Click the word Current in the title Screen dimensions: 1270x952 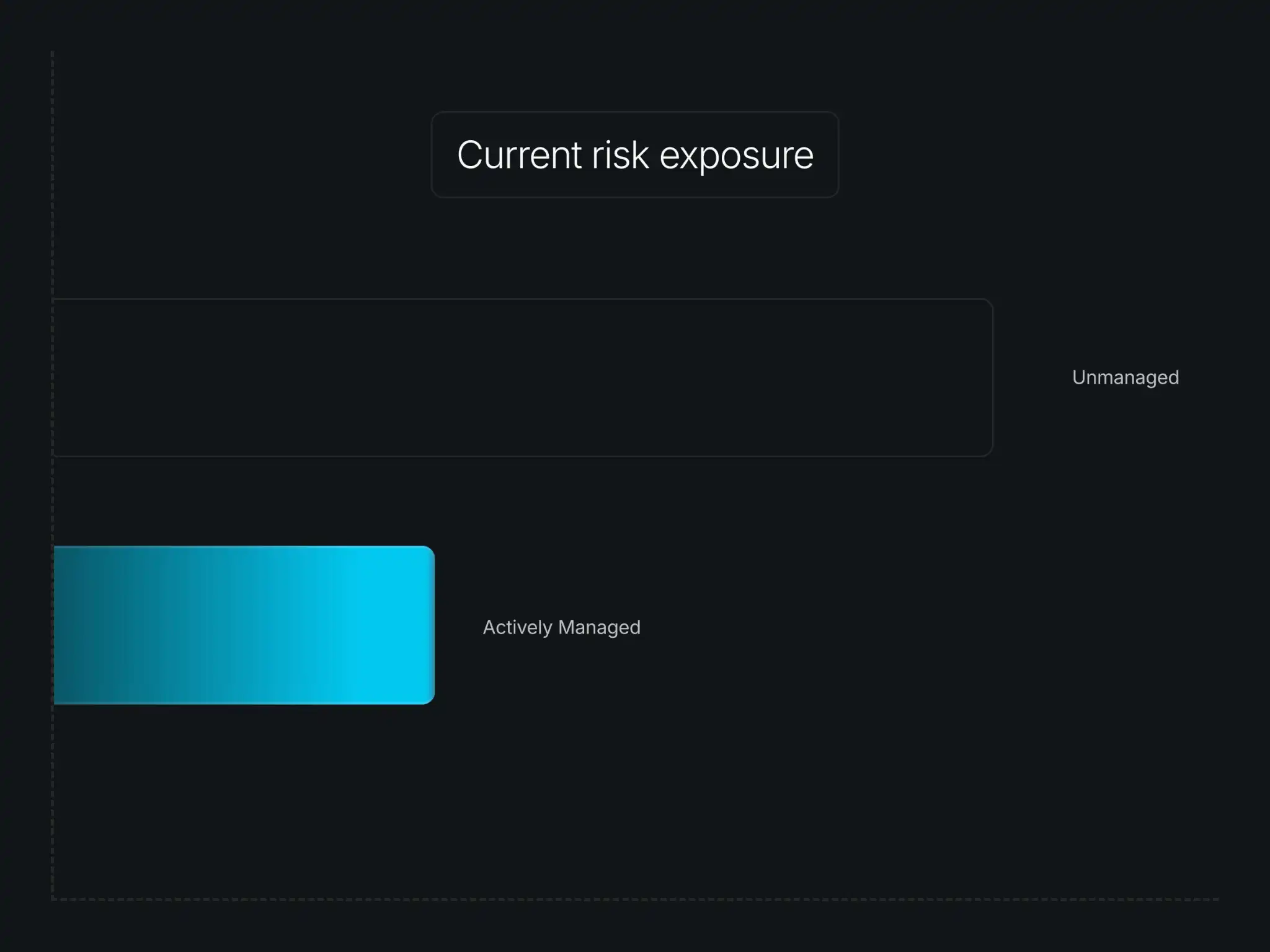point(519,154)
